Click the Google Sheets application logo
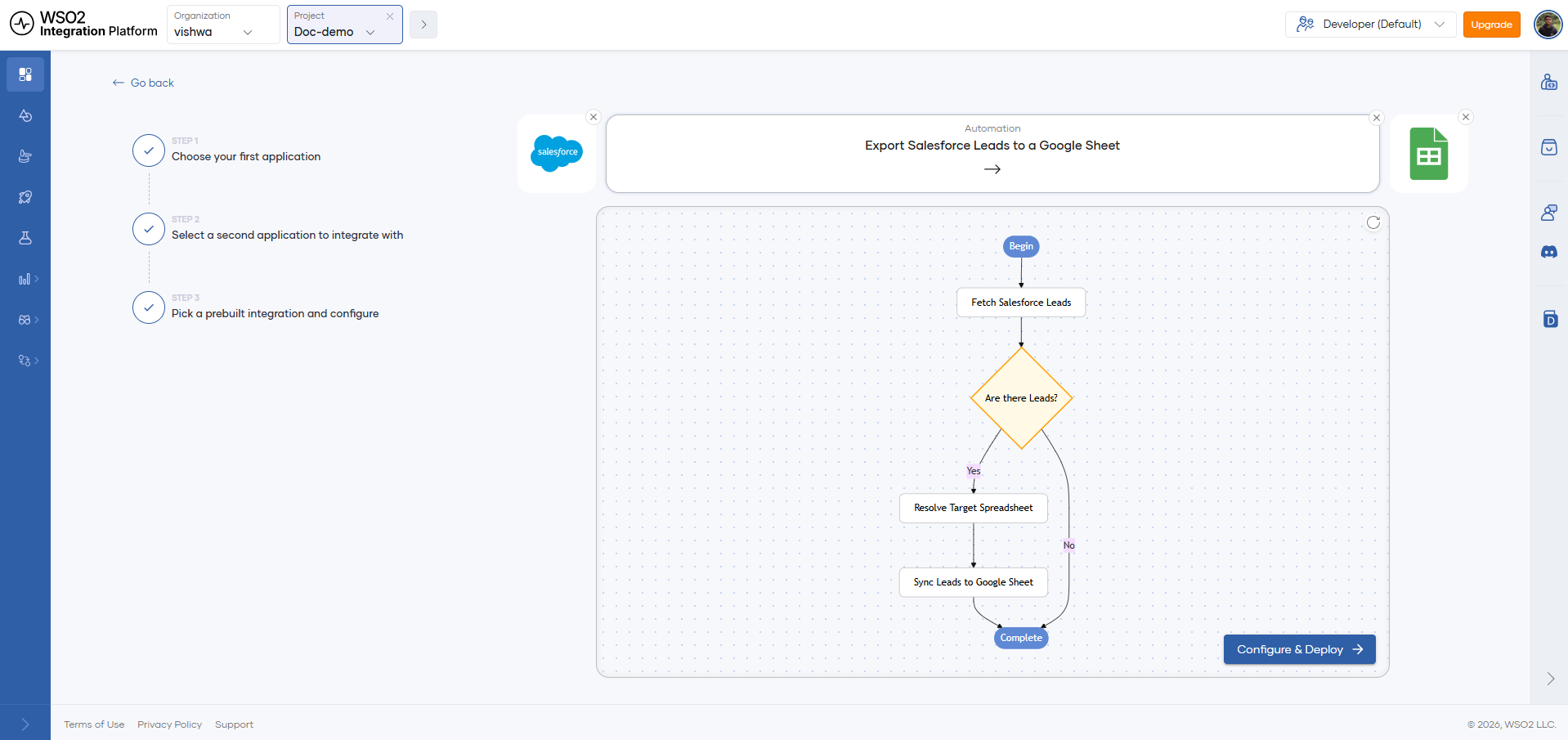The height and width of the screenshot is (740, 1568). coord(1429,154)
